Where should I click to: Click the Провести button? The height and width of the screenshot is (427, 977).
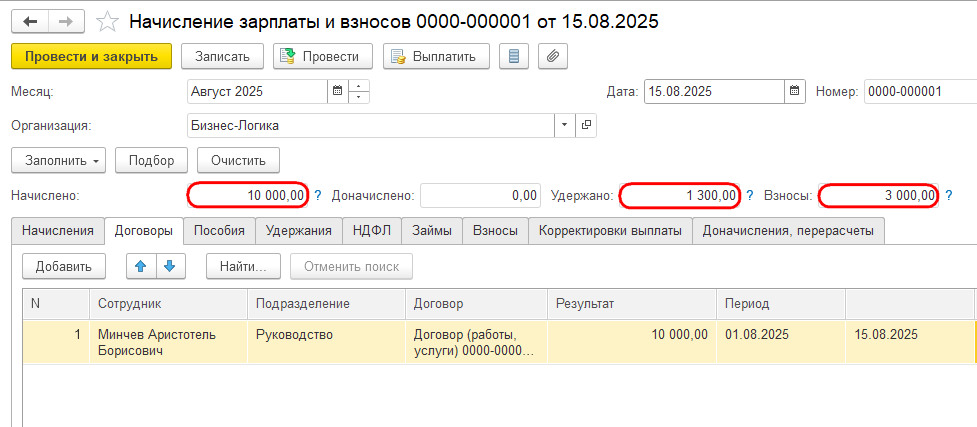click(x=323, y=56)
